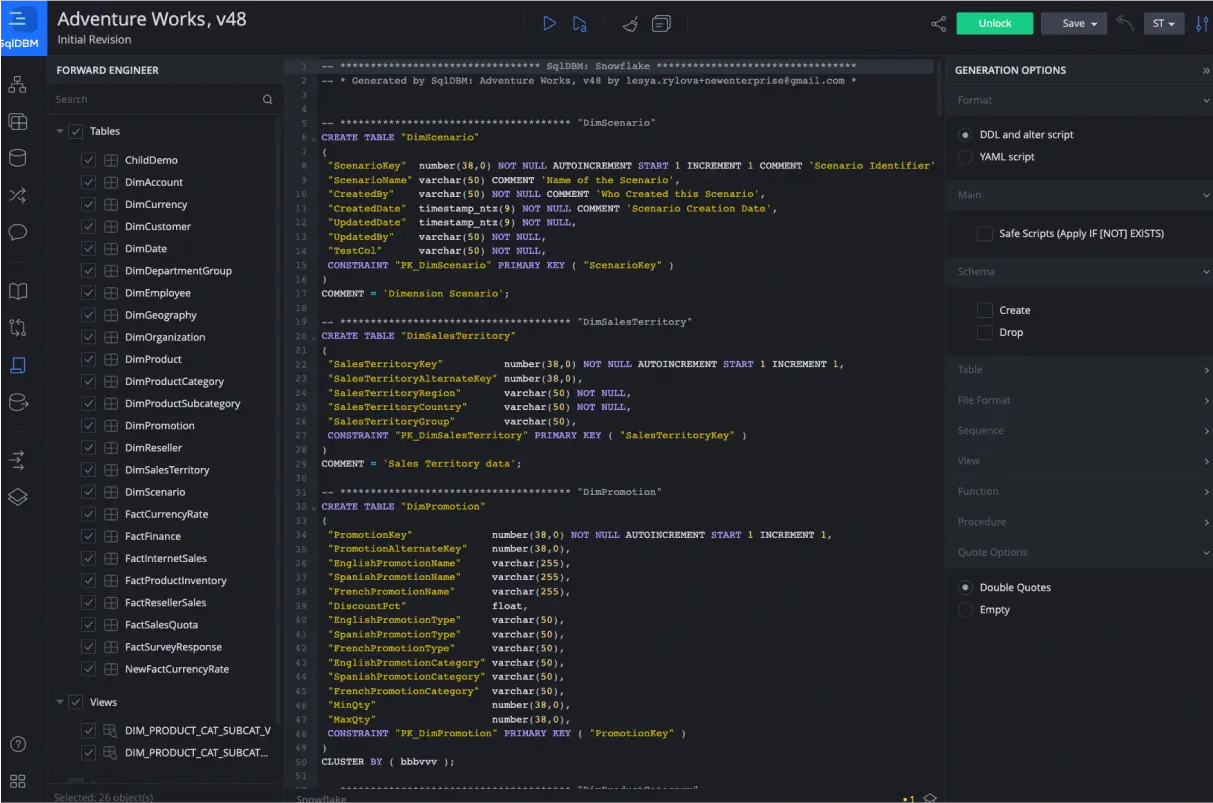Collapse the Tables tree group

coord(60,131)
